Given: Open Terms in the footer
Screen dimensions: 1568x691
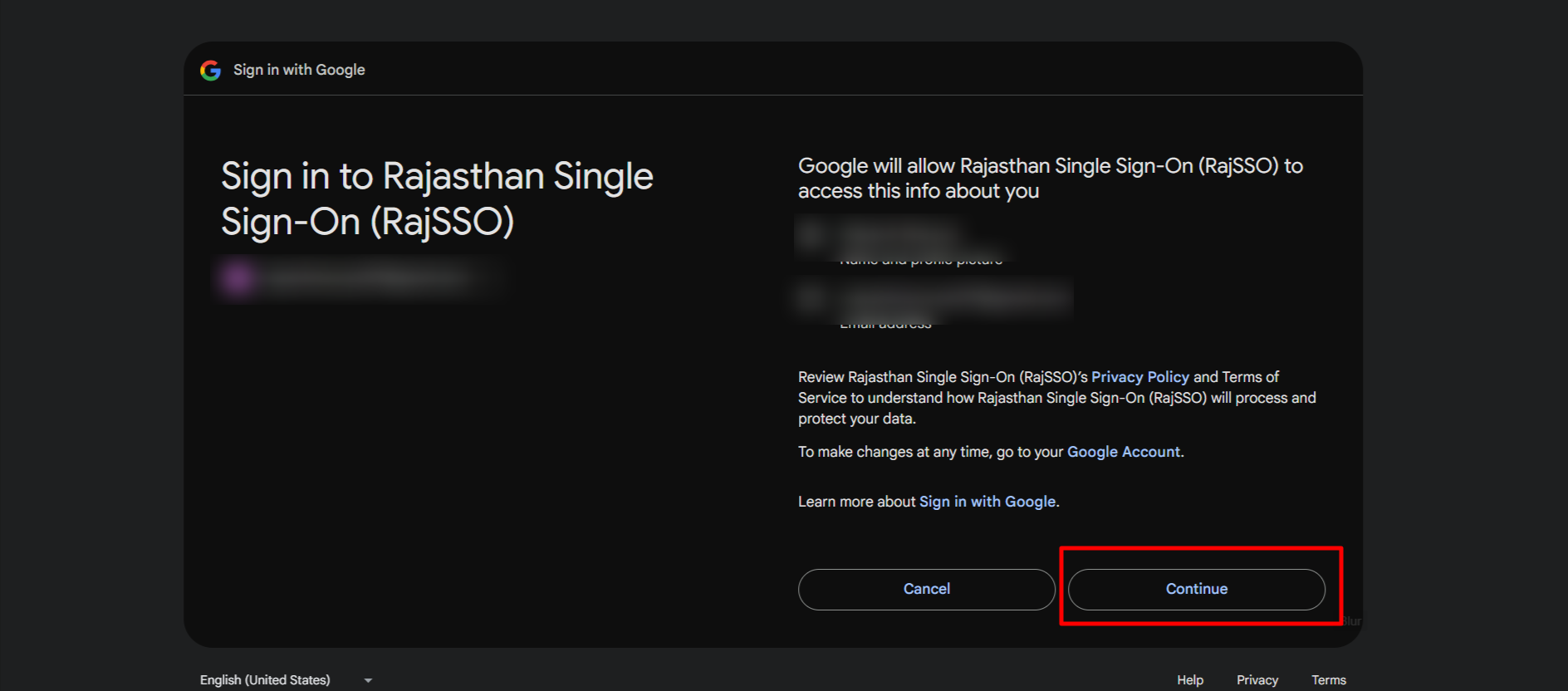Looking at the screenshot, I should point(1328,680).
